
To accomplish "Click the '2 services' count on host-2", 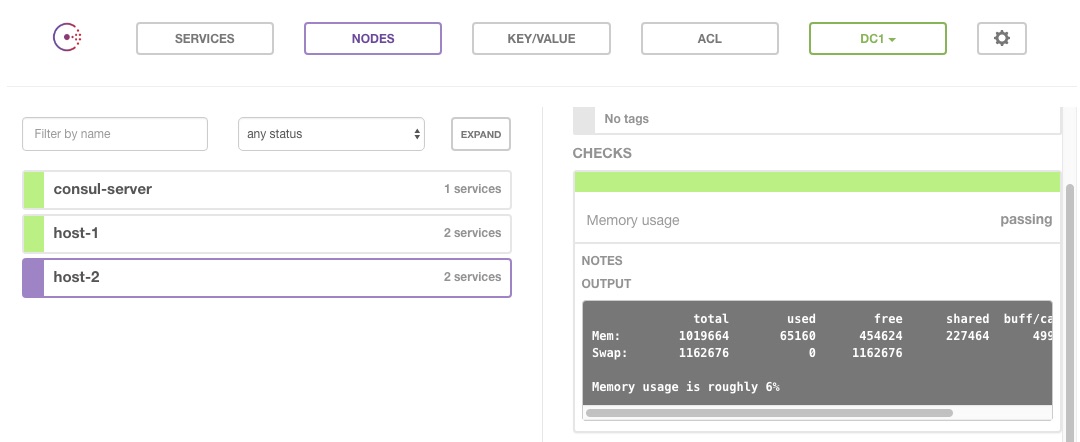I will pos(472,277).
